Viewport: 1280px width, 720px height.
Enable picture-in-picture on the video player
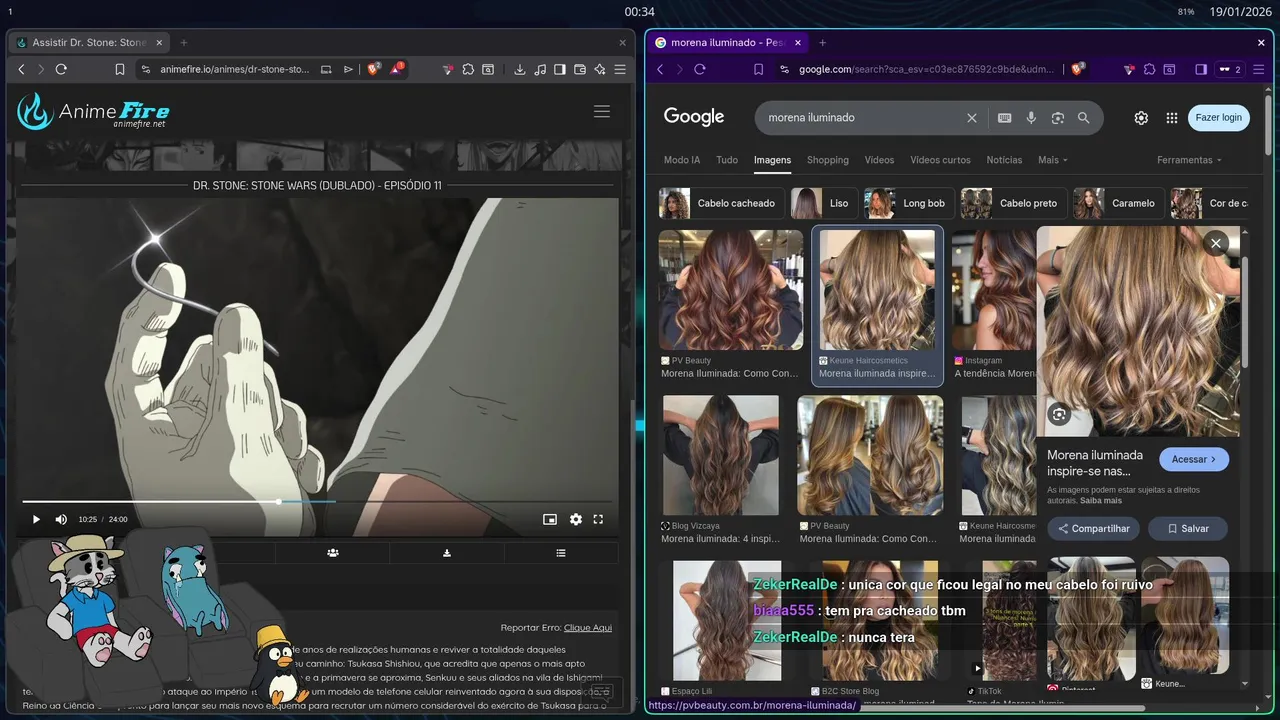549,519
